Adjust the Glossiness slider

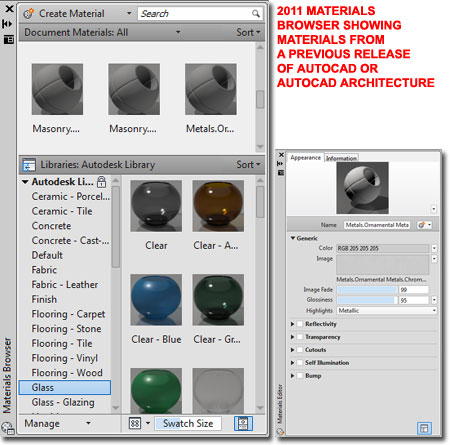(367, 300)
